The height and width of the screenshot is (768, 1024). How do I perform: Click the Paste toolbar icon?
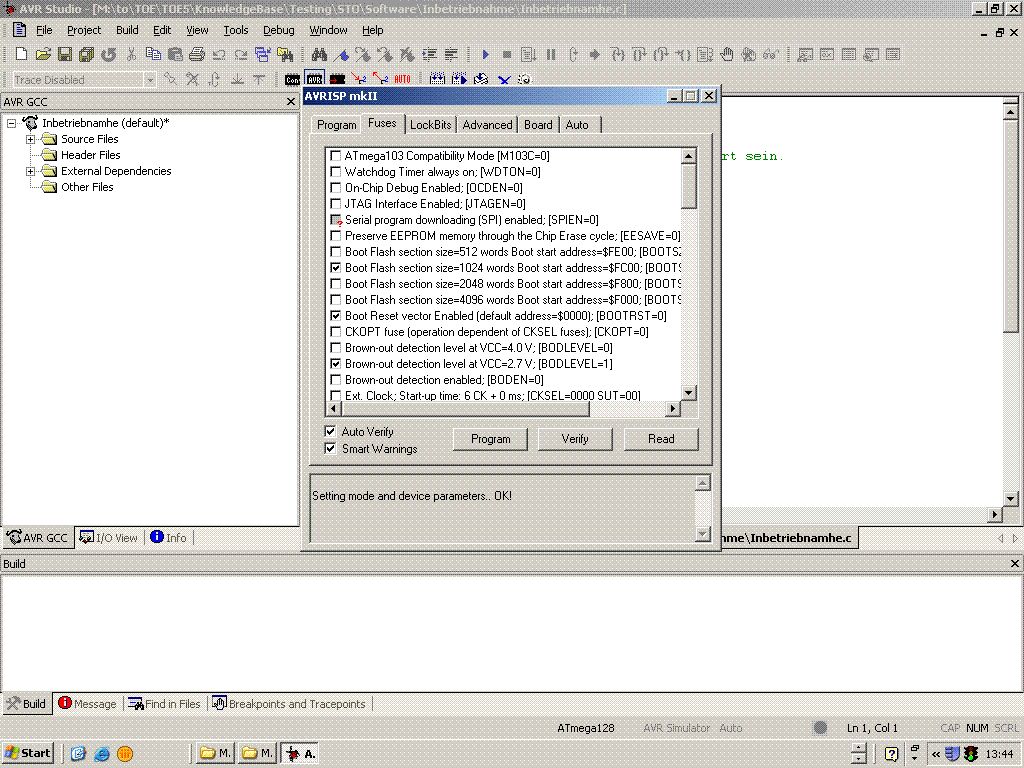click(x=175, y=55)
